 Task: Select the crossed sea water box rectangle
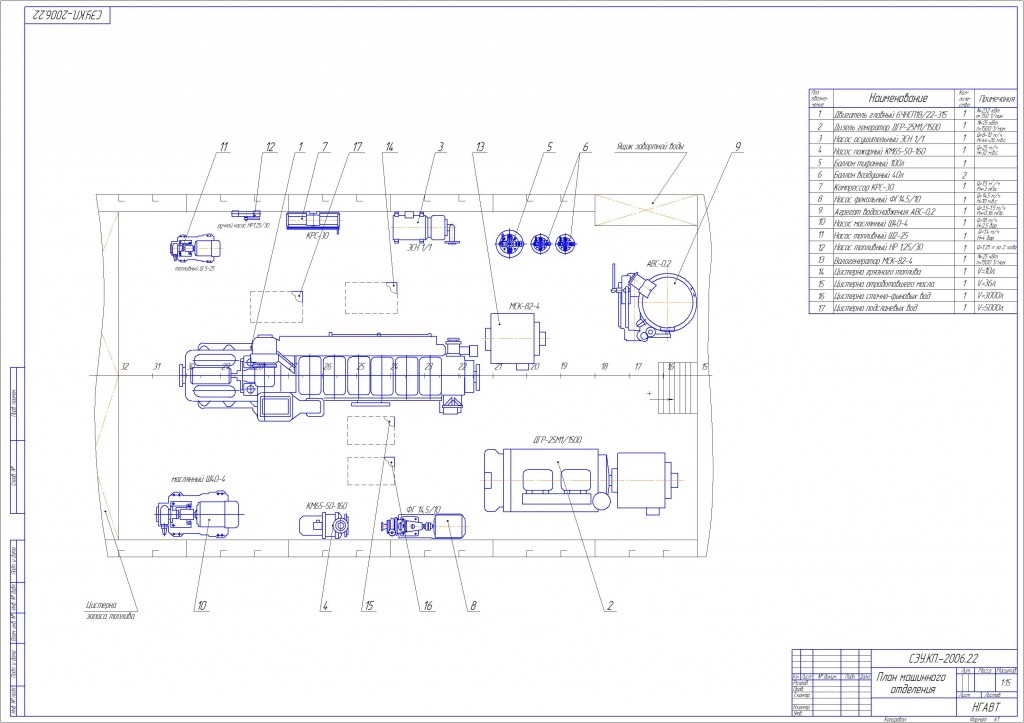(x=646, y=210)
